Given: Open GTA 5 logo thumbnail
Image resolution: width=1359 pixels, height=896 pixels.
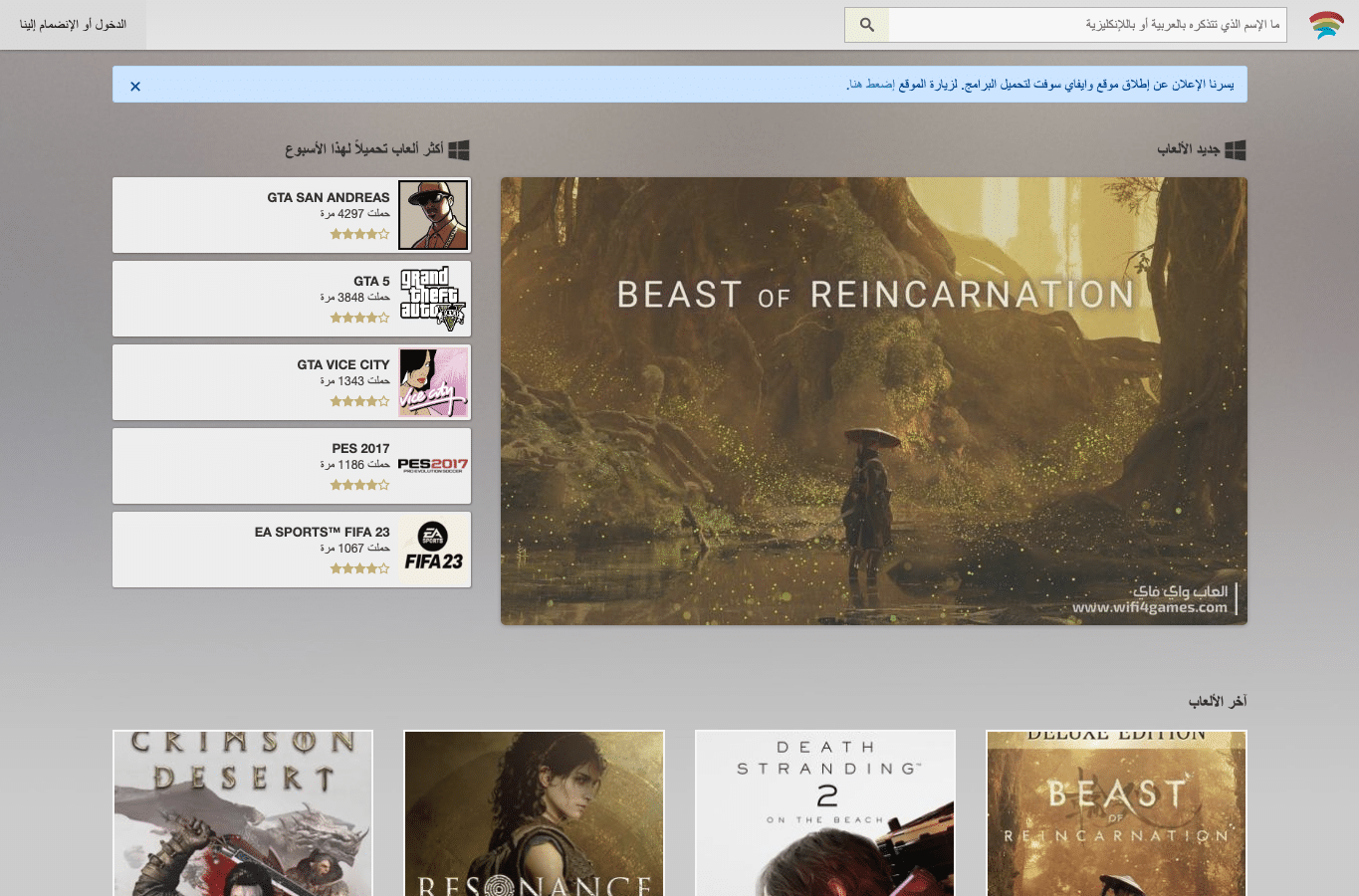Looking at the screenshot, I should coord(433,299).
